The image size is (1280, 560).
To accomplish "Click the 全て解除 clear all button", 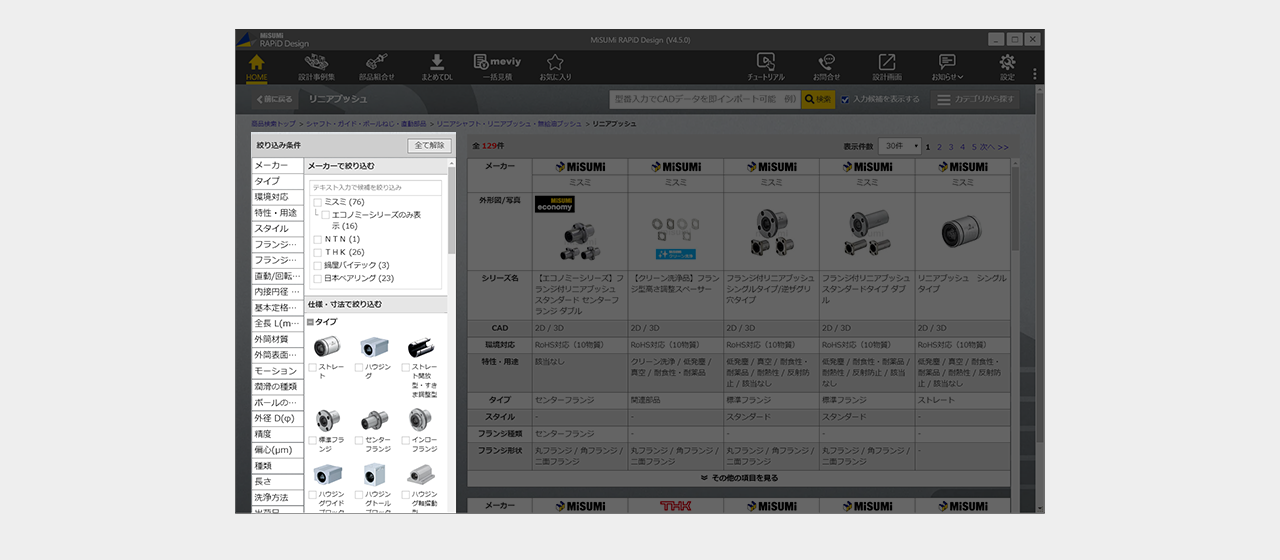I will point(429,146).
